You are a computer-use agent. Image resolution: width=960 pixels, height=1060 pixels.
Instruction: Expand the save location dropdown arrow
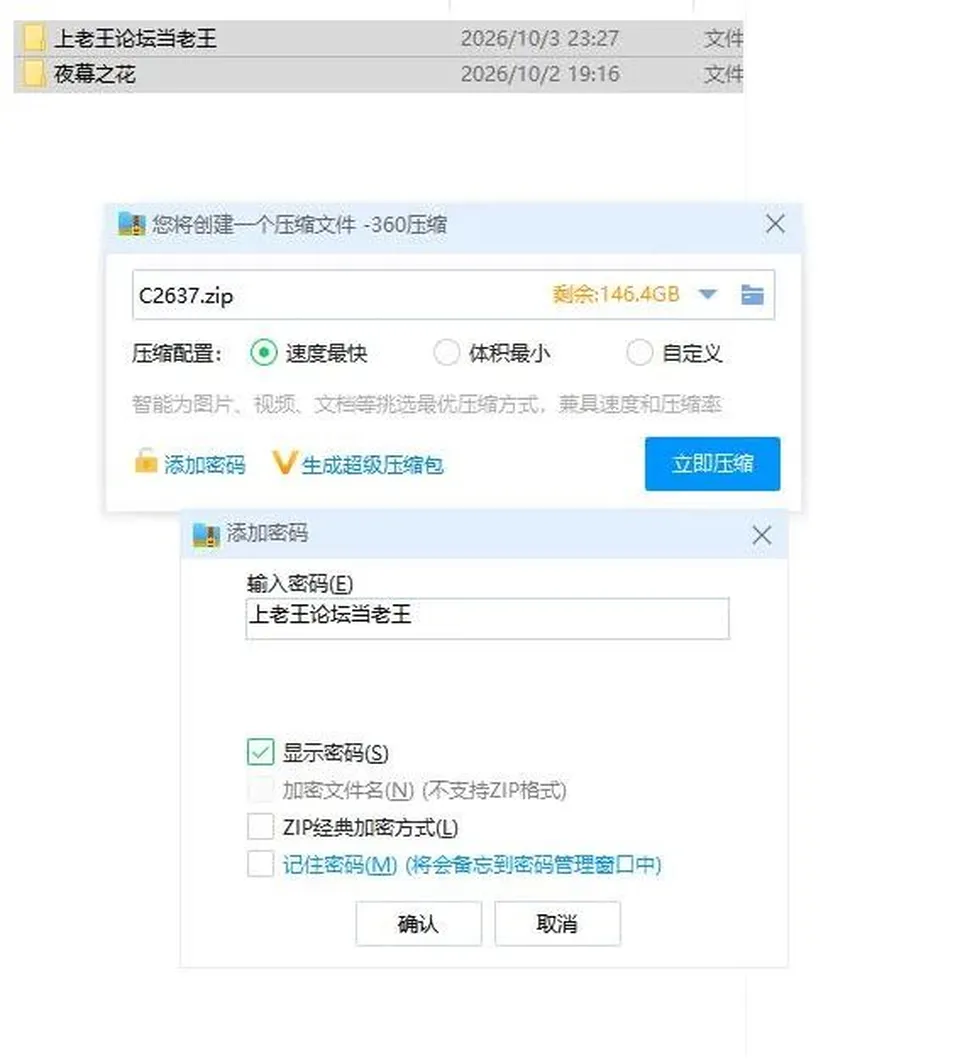[708, 294]
